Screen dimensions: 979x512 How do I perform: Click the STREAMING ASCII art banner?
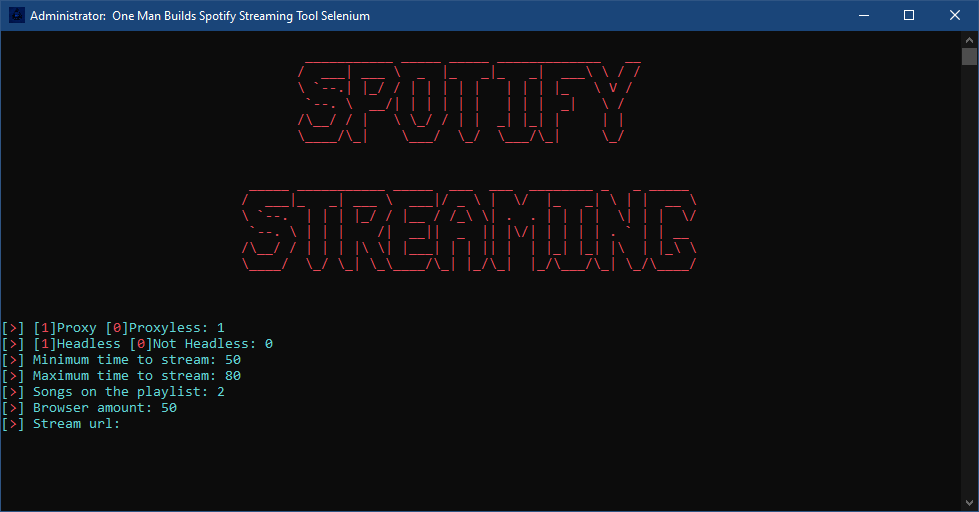(469, 230)
